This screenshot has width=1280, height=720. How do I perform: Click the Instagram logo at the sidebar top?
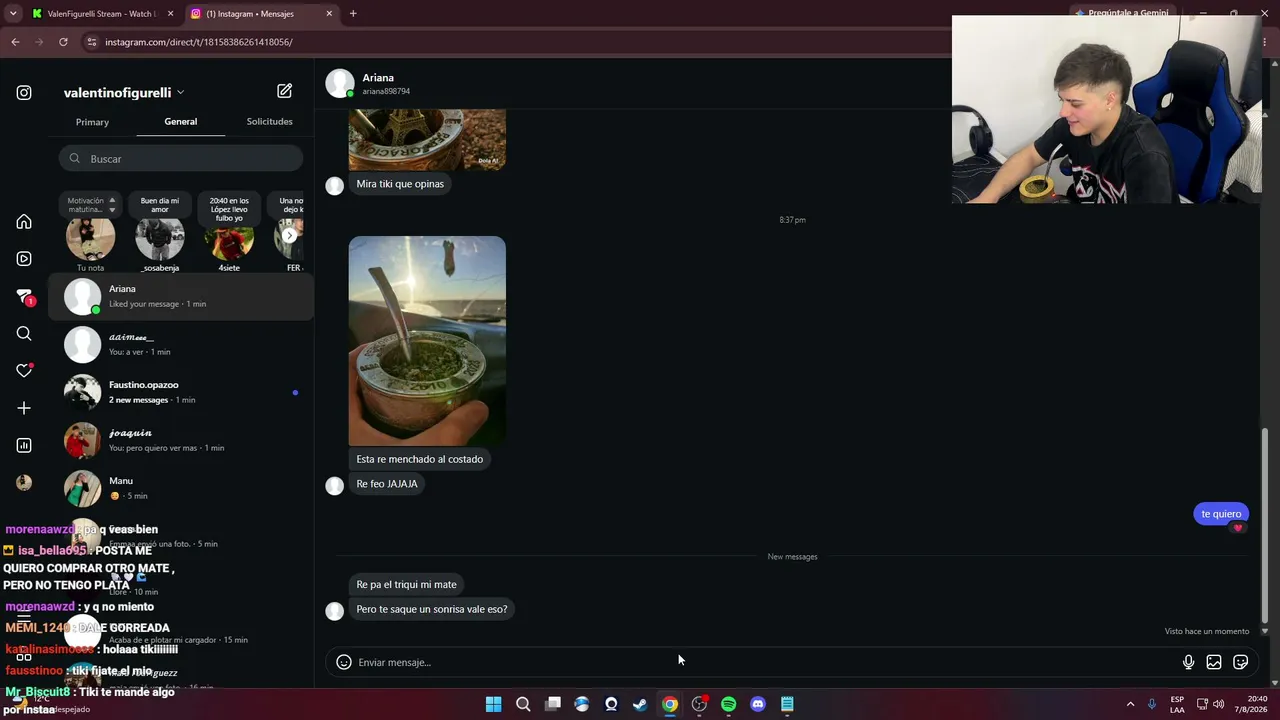pos(24,93)
